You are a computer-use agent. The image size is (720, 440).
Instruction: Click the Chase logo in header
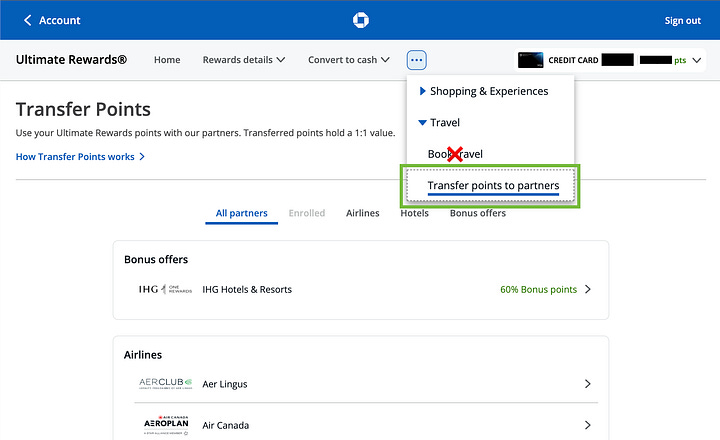click(360, 20)
